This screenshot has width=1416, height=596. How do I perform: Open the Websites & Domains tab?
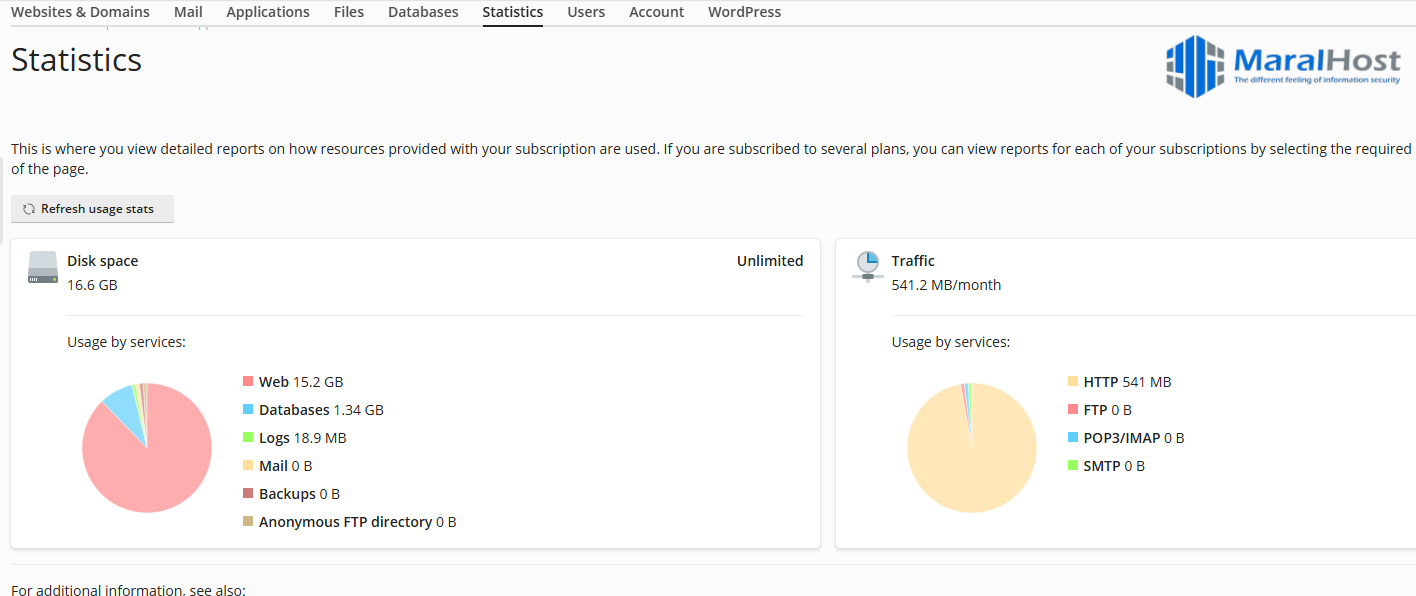point(80,12)
